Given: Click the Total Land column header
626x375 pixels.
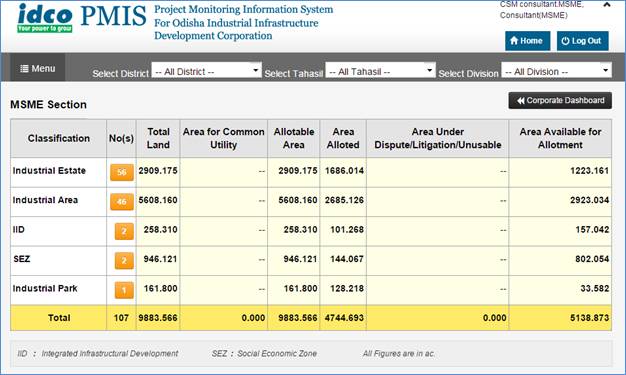Looking at the screenshot, I should tap(158, 138).
